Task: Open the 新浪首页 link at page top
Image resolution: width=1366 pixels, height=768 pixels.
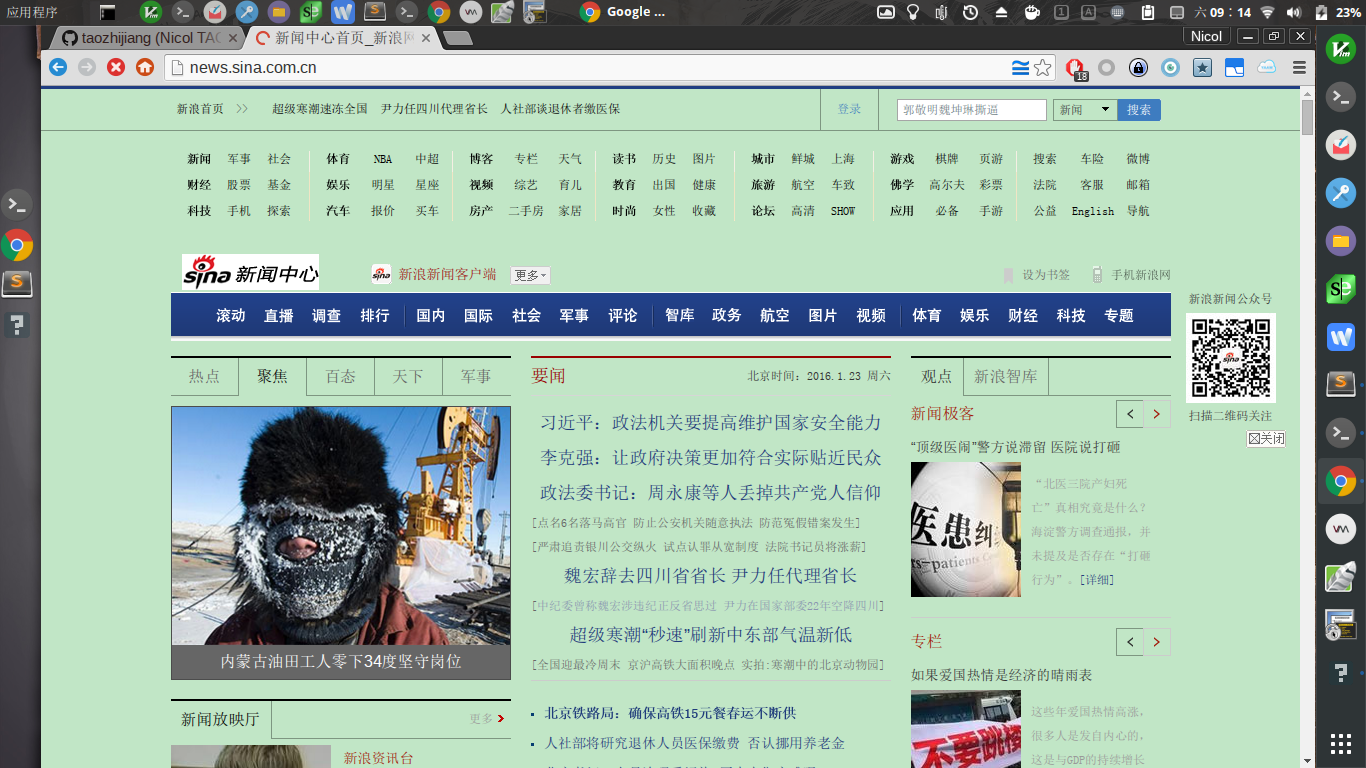Action: [200, 109]
